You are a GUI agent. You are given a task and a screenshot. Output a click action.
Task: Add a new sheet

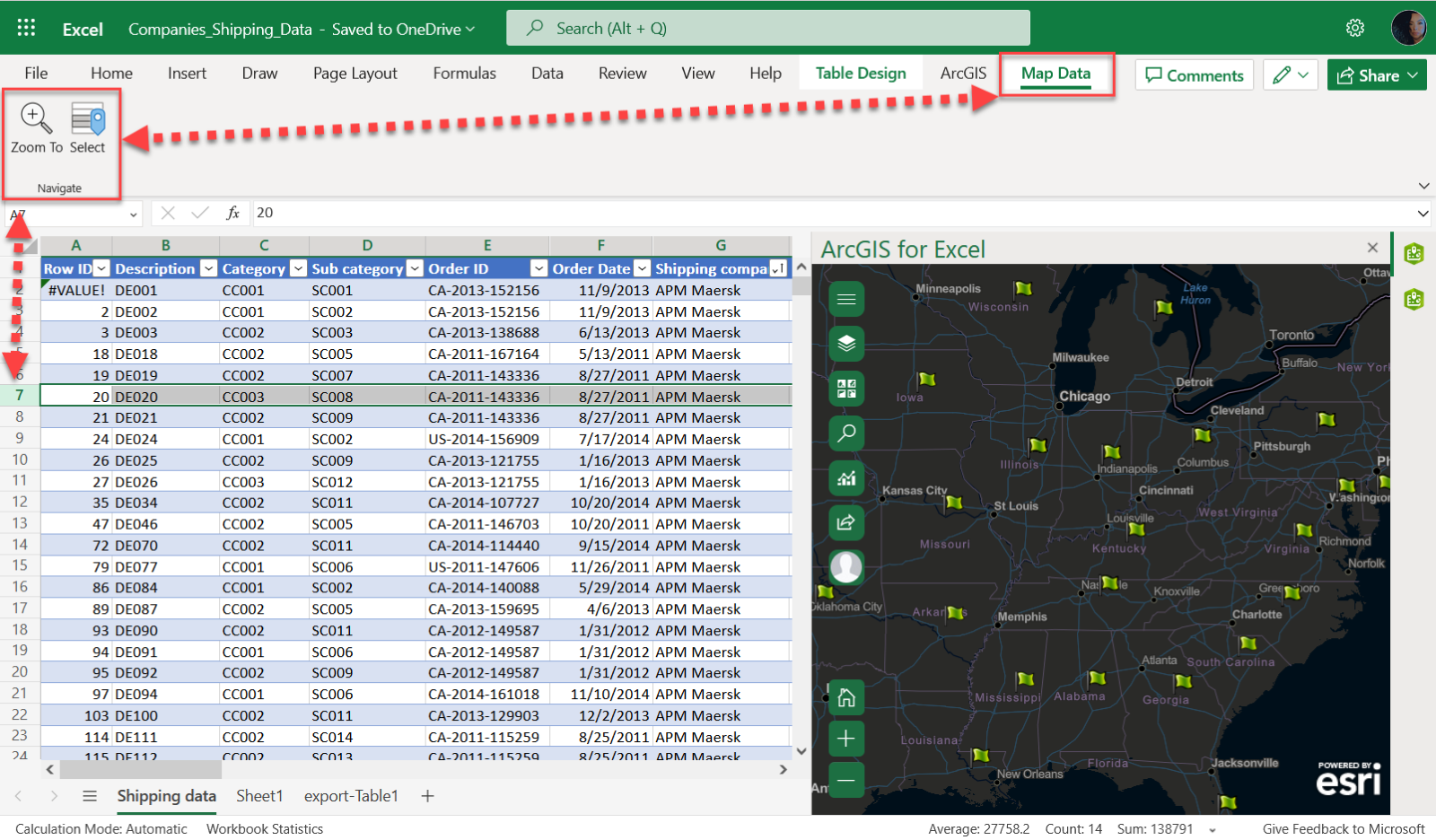(x=428, y=796)
